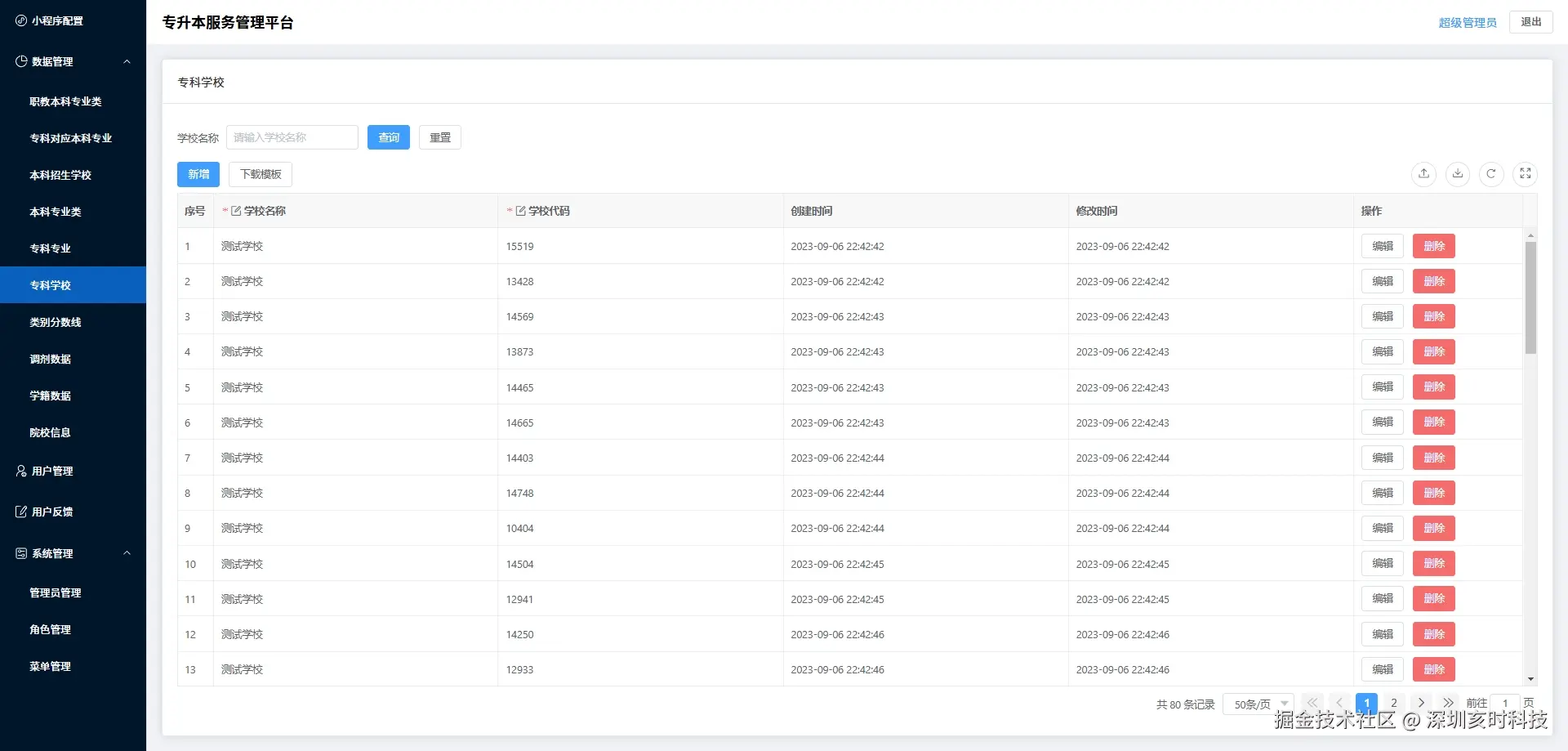The height and width of the screenshot is (751, 1568).
Task: Jump to the last page with double arrow
Action: [x=1448, y=703]
